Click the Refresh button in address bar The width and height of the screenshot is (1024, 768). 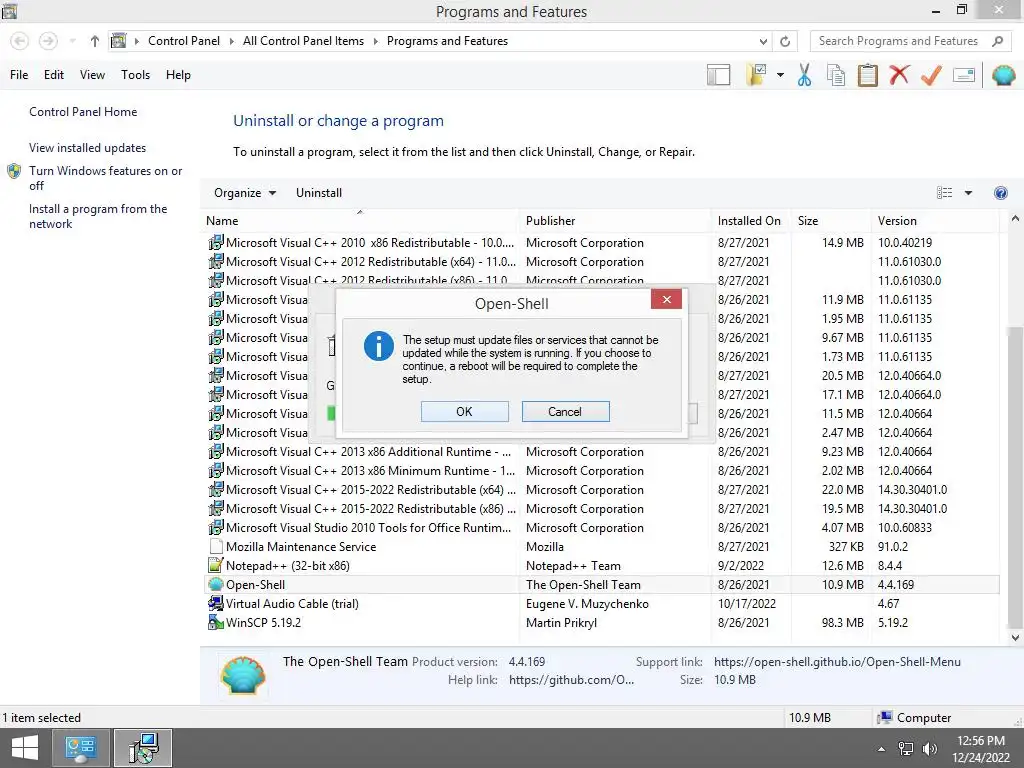click(x=785, y=41)
